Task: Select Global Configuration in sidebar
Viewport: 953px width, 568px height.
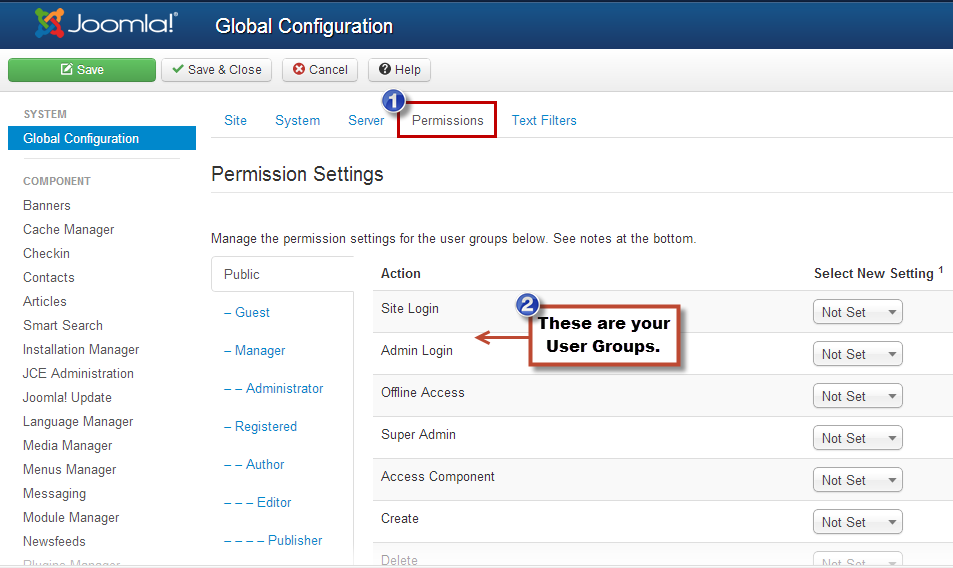Action: (102, 138)
